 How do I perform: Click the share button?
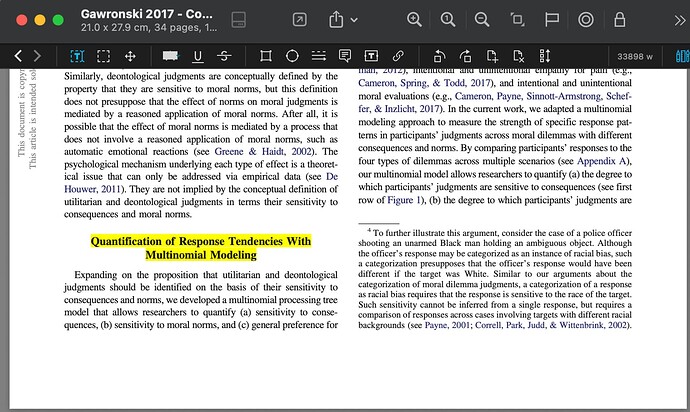tap(336, 19)
